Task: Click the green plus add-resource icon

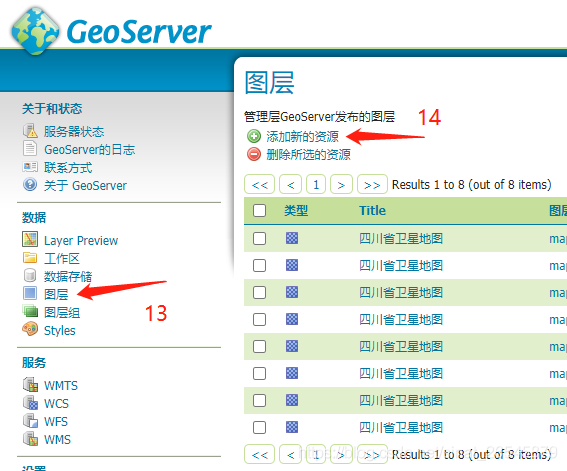Action: pos(254,136)
